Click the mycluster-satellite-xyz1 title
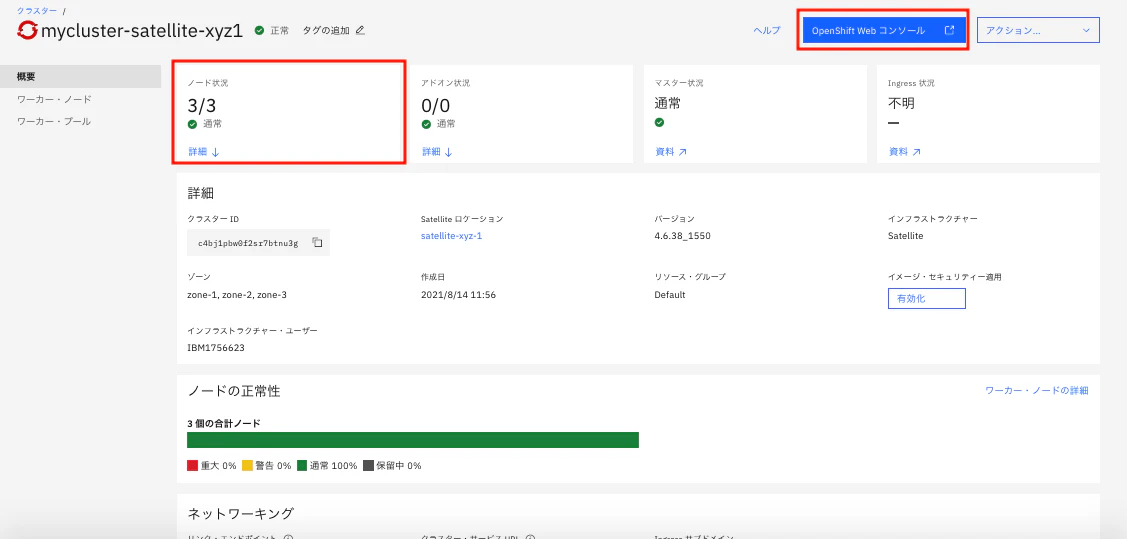This screenshot has height=539, width=1127. (x=142, y=31)
